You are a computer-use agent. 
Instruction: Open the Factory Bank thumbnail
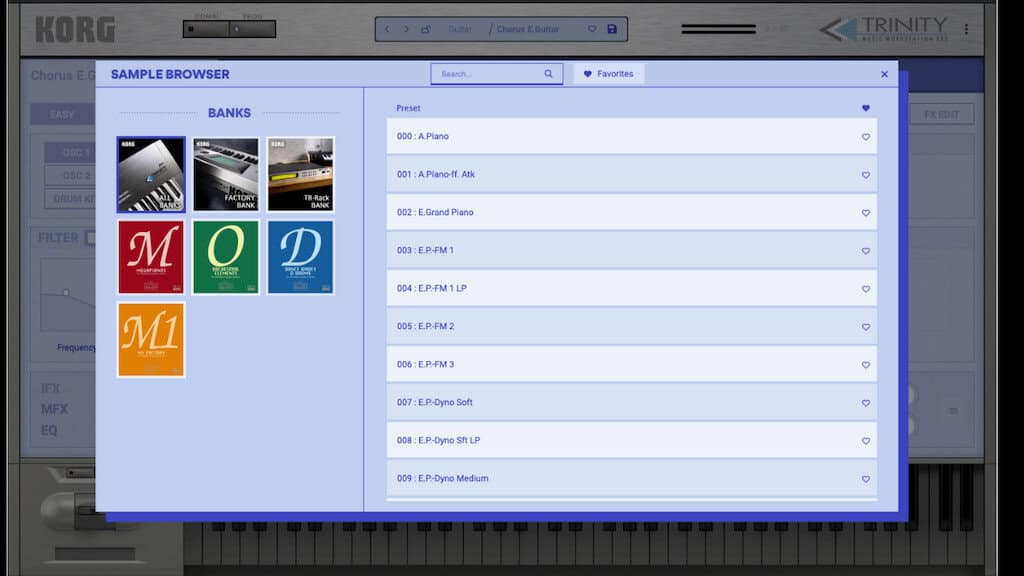226,175
